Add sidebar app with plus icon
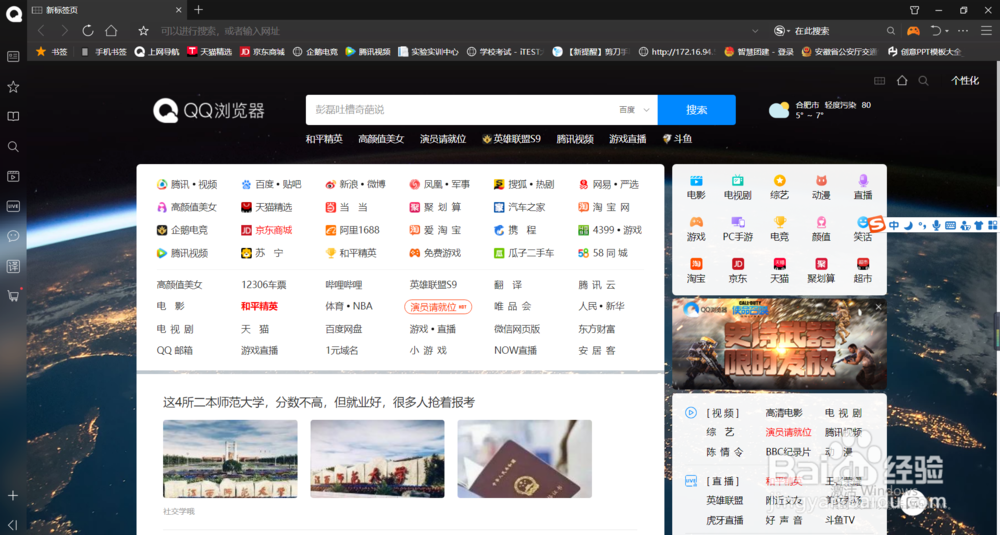1000x535 pixels. [13, 495]
